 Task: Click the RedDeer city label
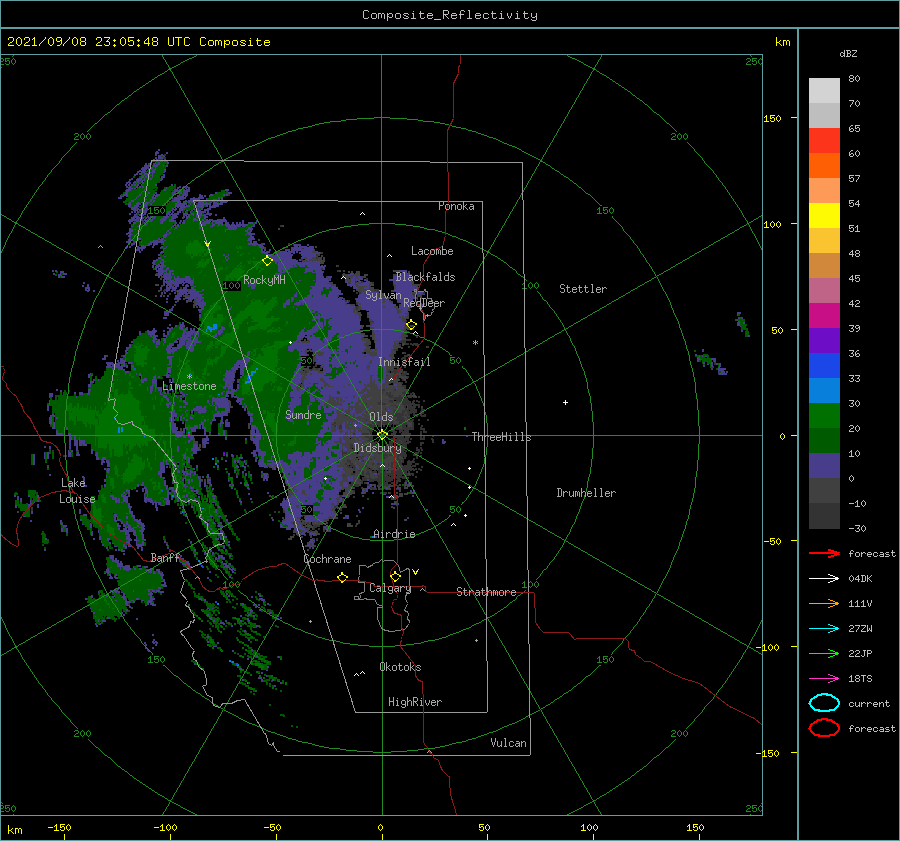424,303
